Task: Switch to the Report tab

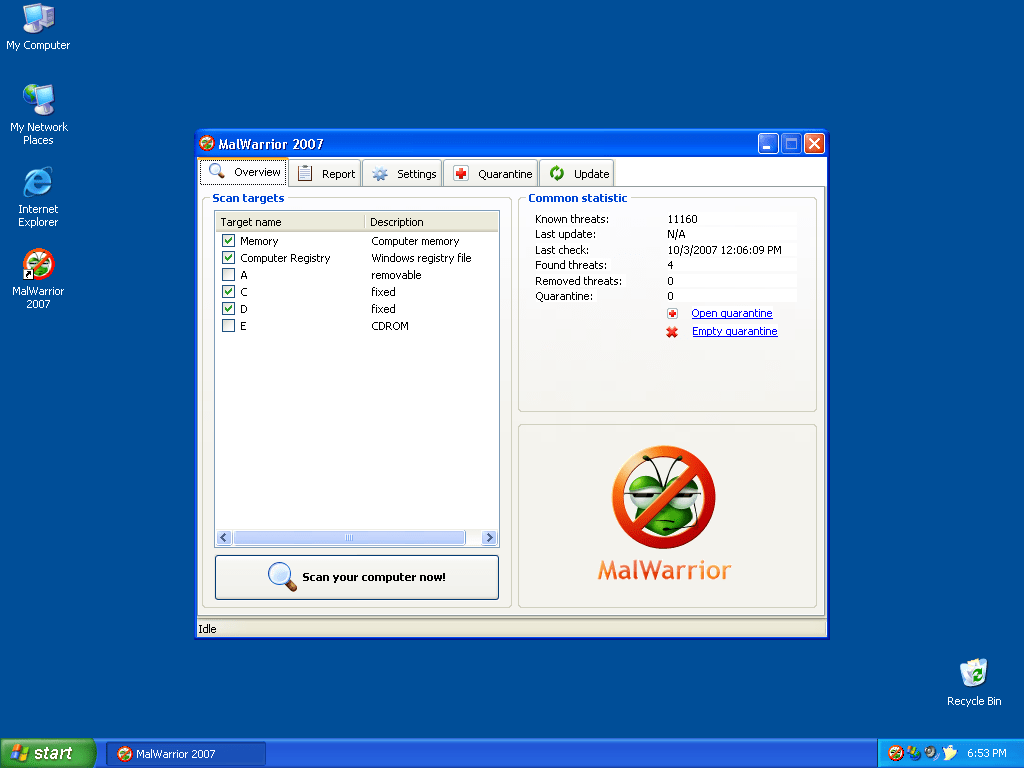Action: [x=326, y=173]
